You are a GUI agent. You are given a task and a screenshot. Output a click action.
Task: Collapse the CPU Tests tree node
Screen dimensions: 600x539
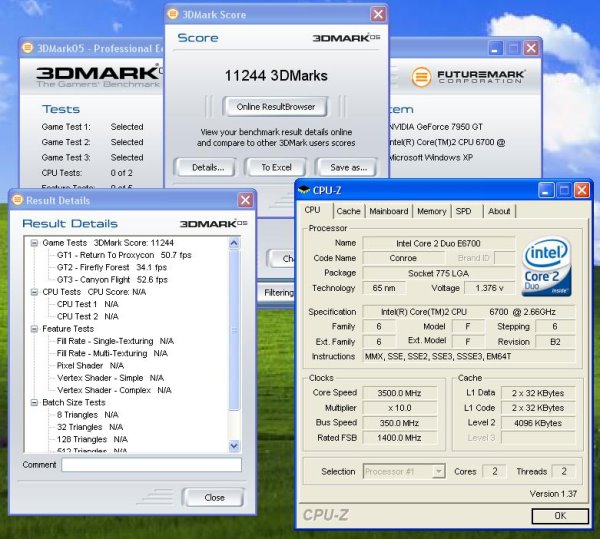34,292
